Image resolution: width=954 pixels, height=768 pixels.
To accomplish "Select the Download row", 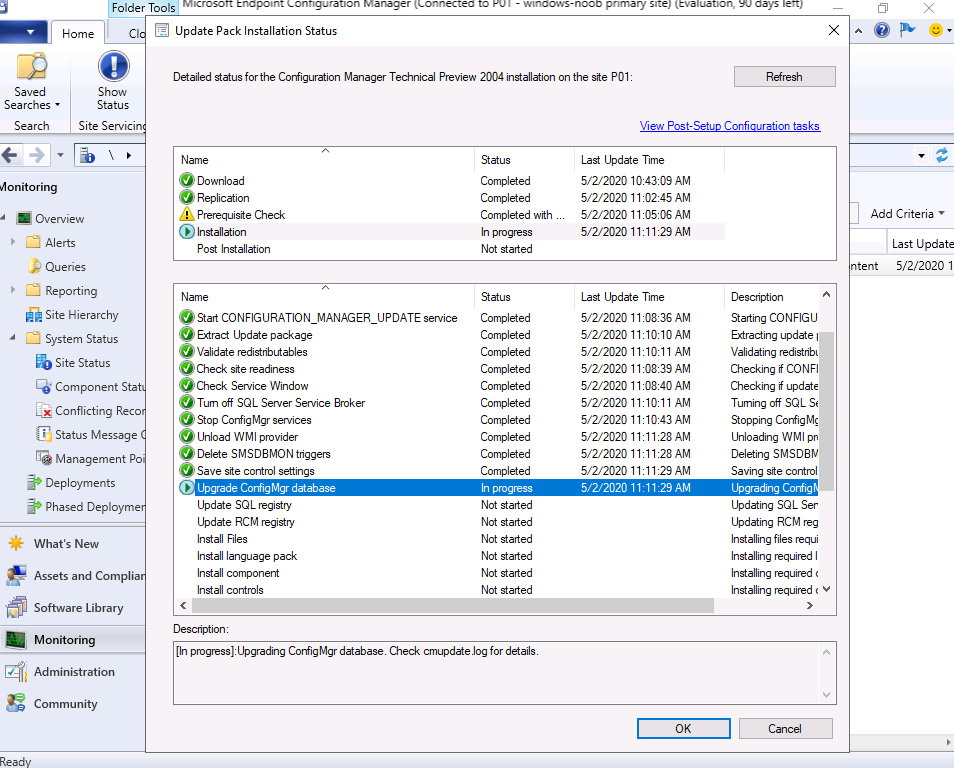I will [x=451, y=181].
